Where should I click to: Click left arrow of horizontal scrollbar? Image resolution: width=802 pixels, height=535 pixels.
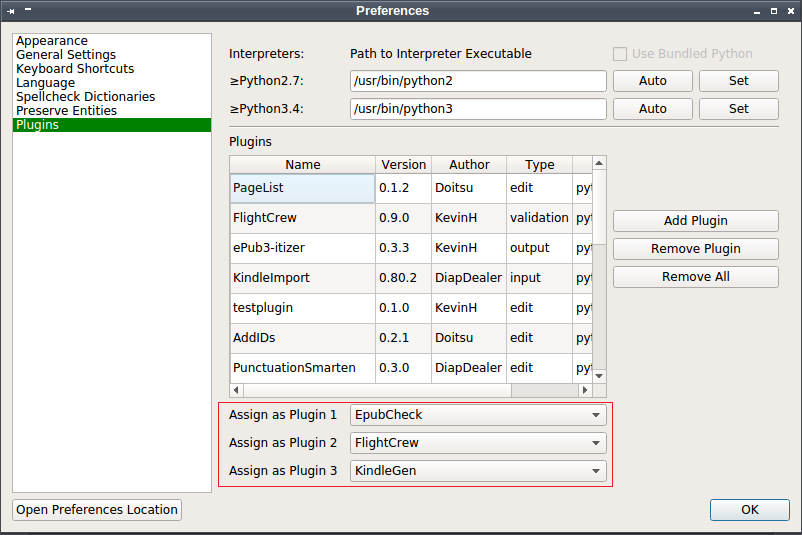tap(237, 390)
